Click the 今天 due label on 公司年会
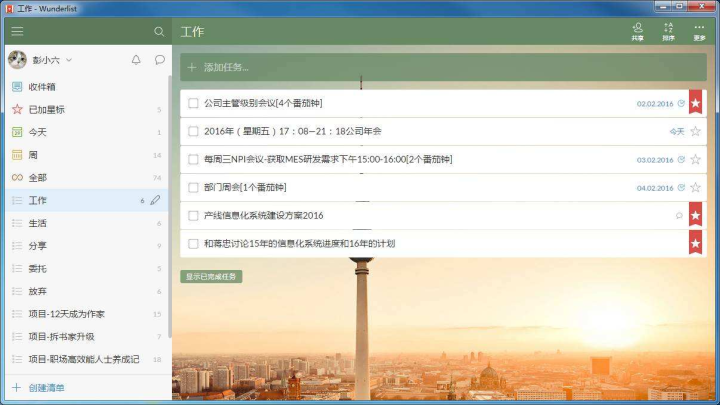This screenshot has height=405, width=720. coord(677,132)
